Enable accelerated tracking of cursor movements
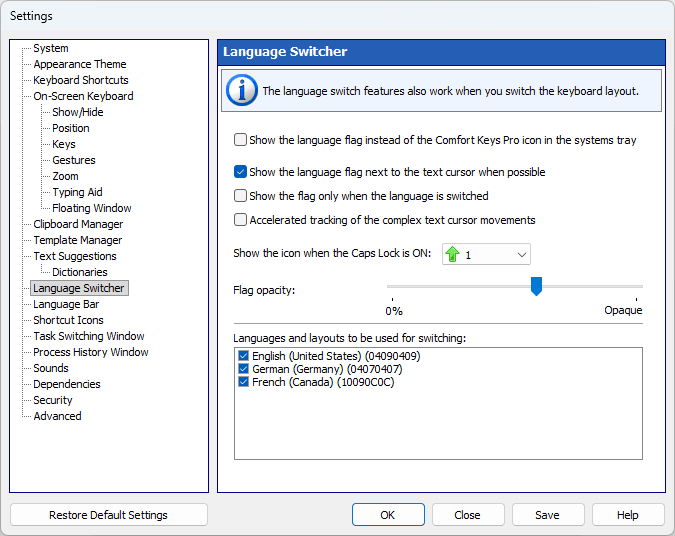The height and width of the screenshot is (536, 675). 240,220
